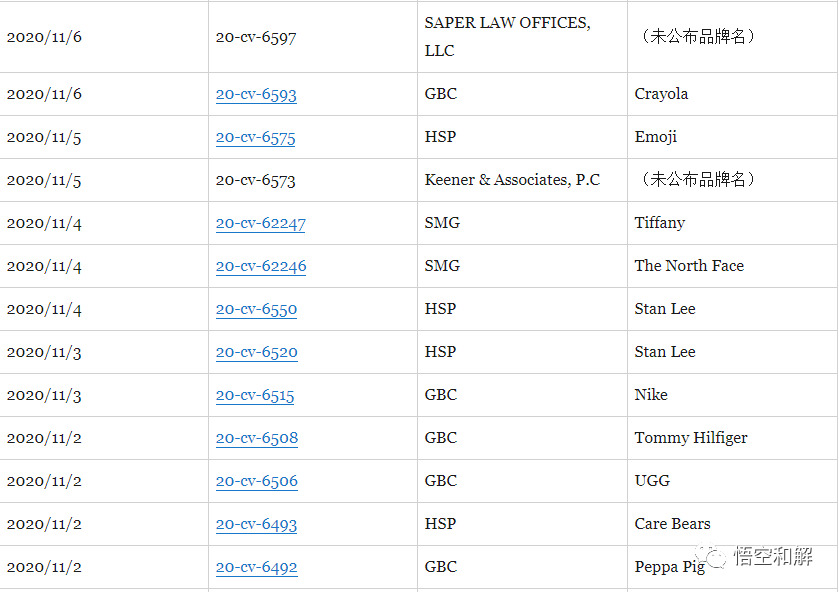The height and width of the screenshot is (592, 839).
Task: Open case link 20-cv-6520
Action: click(256, 352)
